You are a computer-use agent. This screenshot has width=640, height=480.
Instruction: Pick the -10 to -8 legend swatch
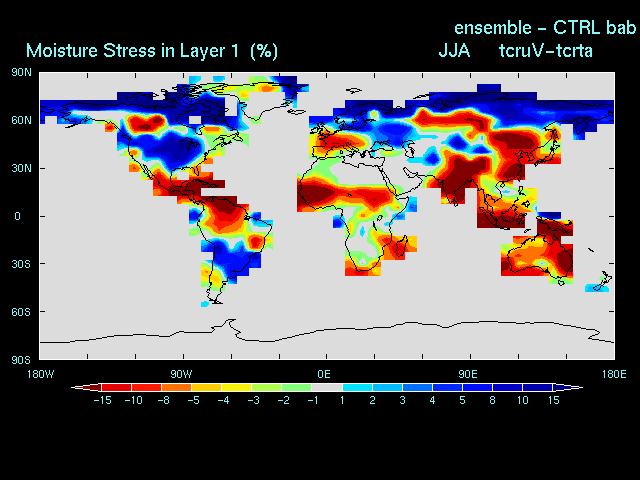pyautogui.click(x=147, y=387)
